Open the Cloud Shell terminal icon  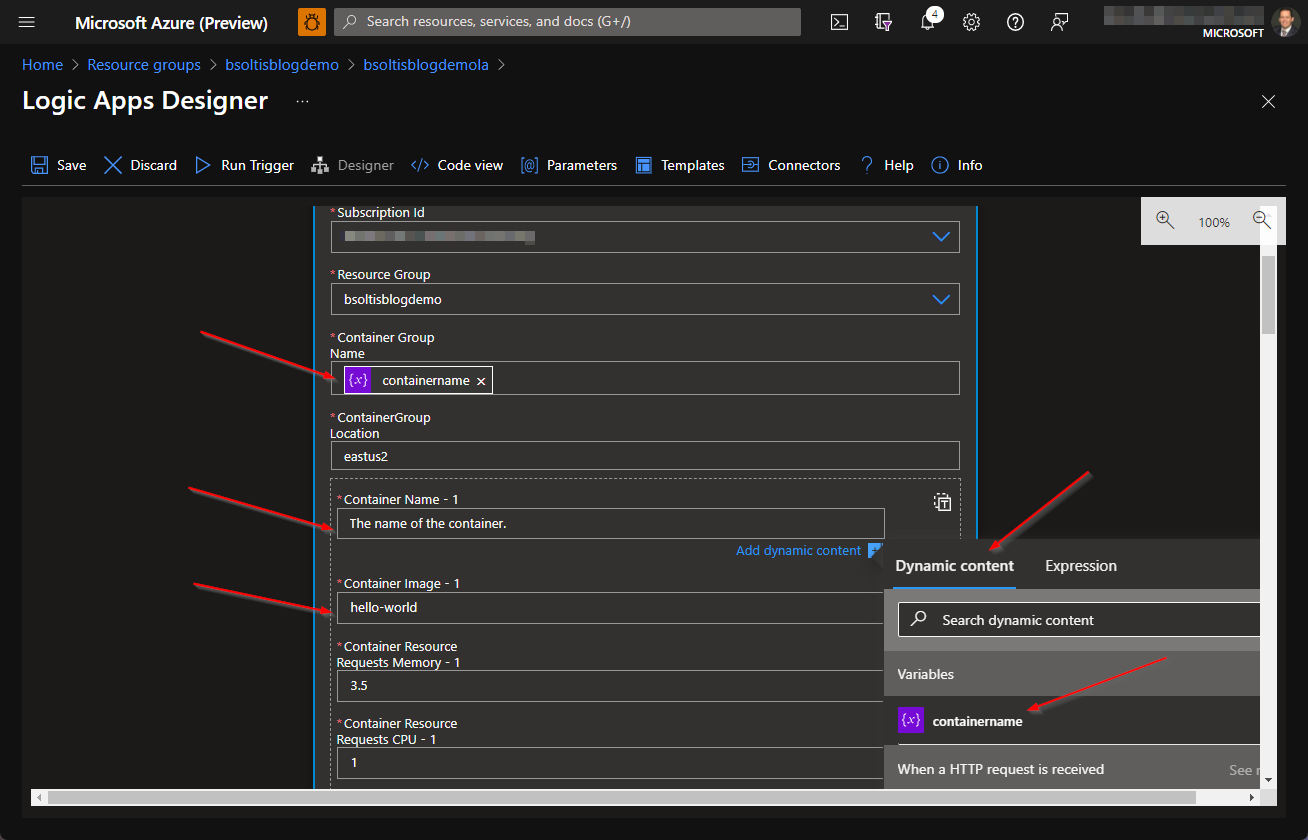[839, 22]
